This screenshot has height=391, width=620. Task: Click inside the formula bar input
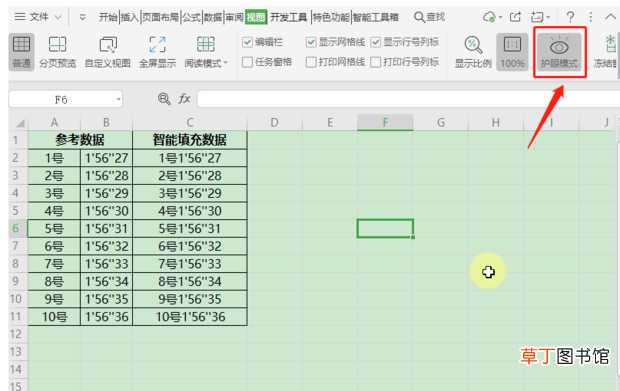pos(407,99)
